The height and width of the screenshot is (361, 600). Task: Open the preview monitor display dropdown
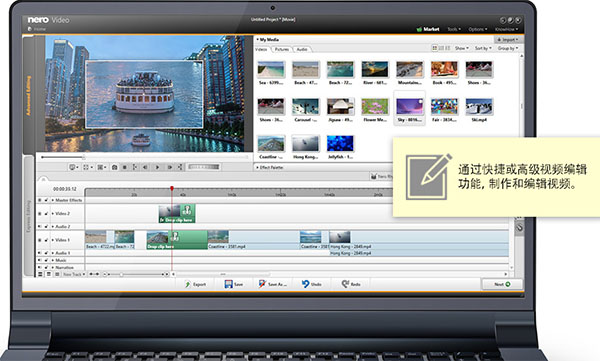click(x=73, y=167)
